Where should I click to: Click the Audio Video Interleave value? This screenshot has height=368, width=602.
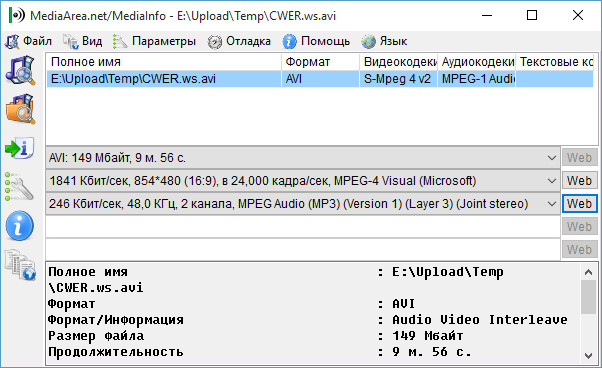click(x=480, y=320)
